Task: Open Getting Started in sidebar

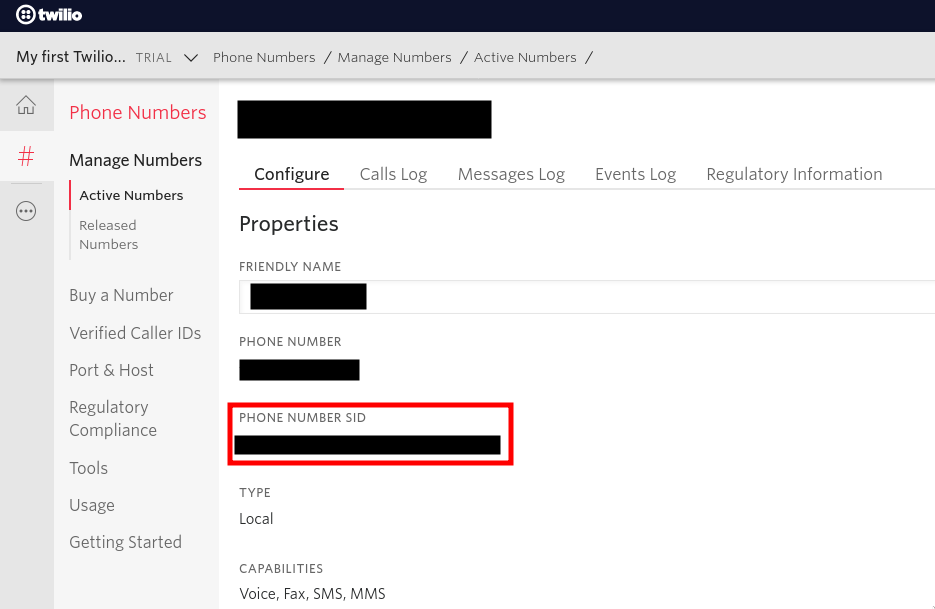Action: pyautogui.click(x=125, y=542)
